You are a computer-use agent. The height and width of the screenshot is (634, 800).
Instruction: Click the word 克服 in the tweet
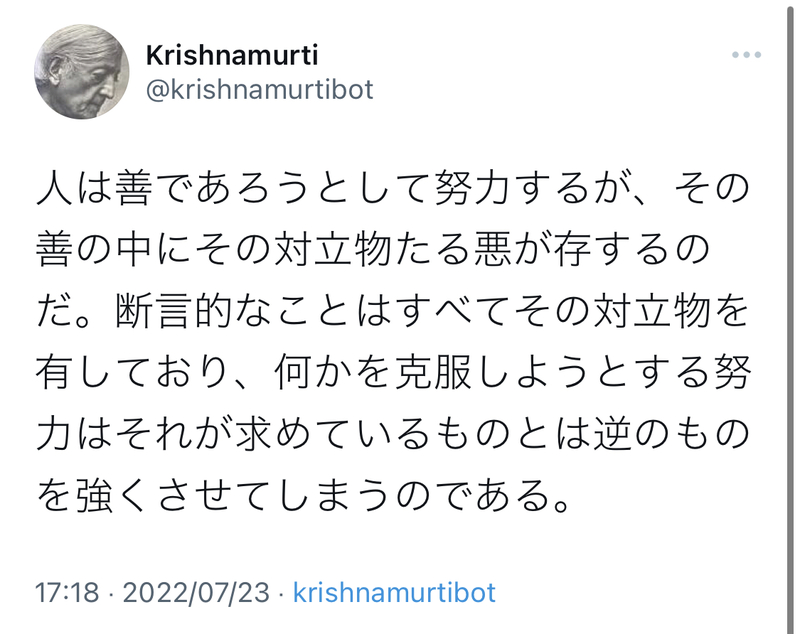433,373
